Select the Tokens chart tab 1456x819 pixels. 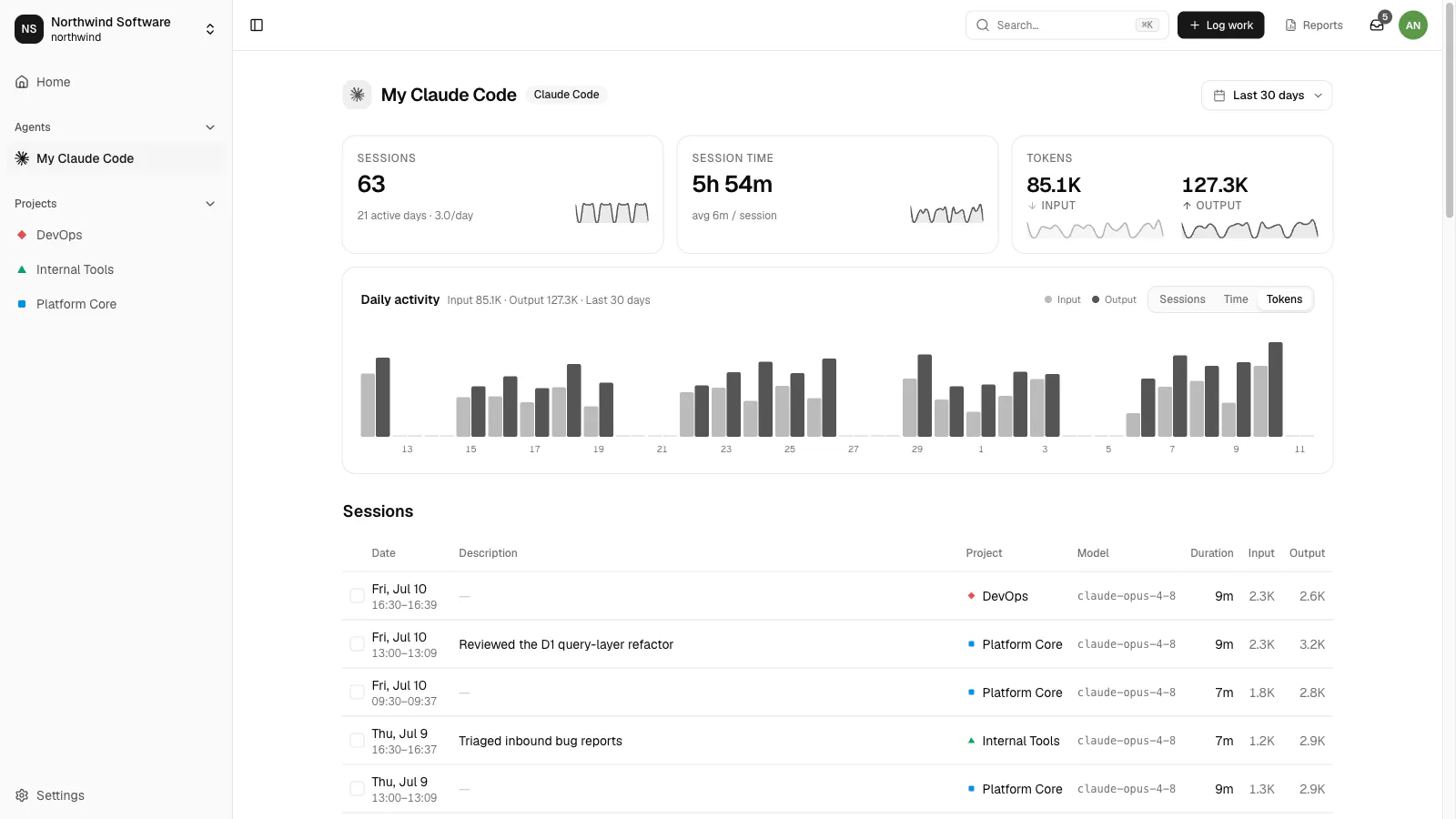pyautogui.click(x=1284, y=299)
